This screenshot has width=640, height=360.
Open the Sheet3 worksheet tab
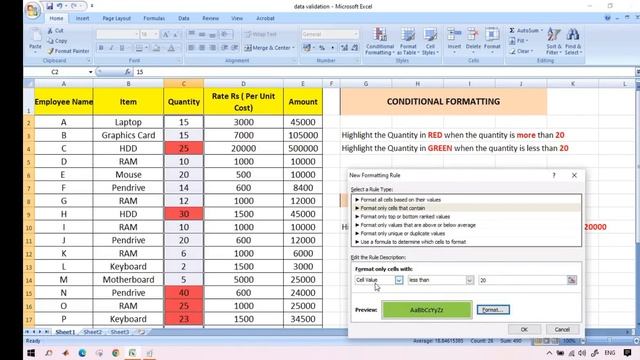[120, 332]
